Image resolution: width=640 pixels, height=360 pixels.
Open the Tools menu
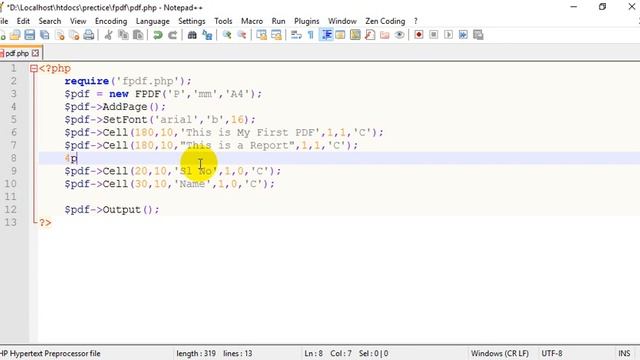coord(223,21)
